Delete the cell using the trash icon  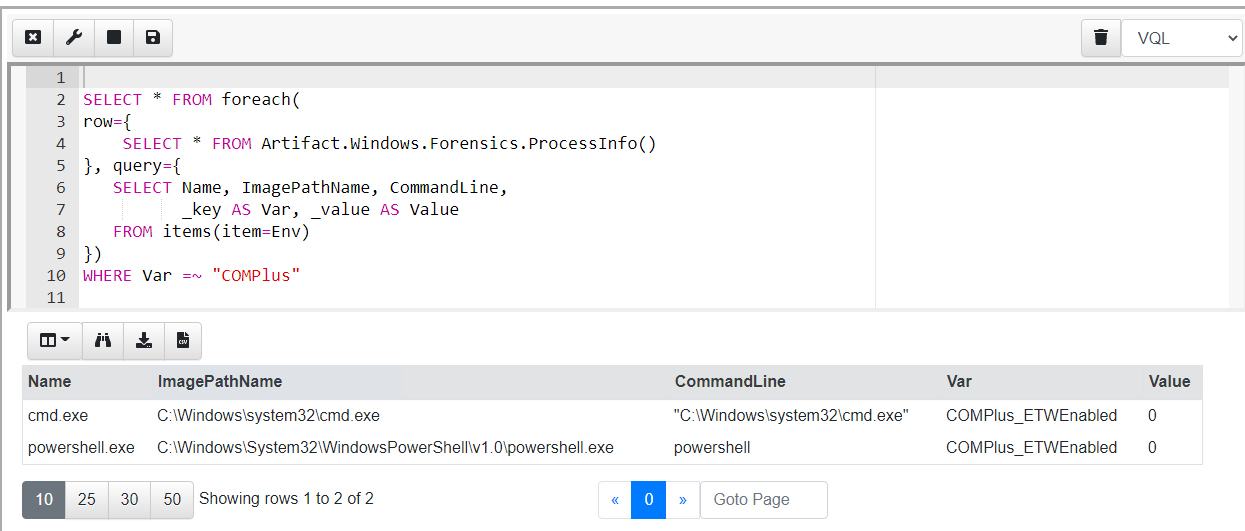pos(1101,38)
